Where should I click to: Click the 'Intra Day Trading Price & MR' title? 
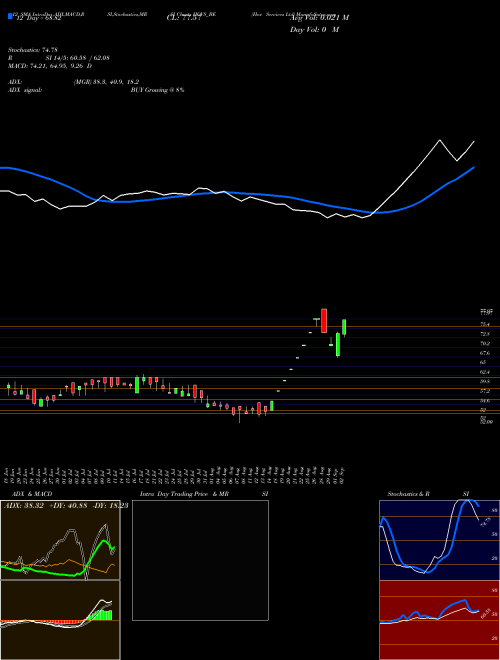tap(184, 494)
